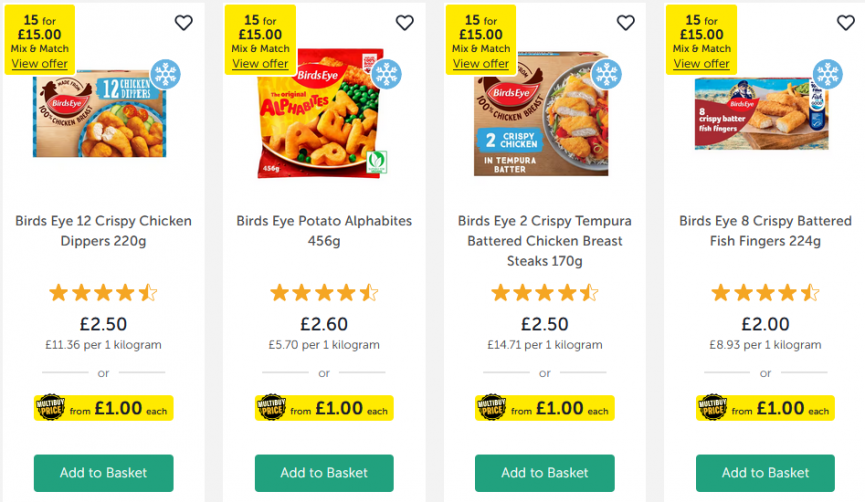Viewport: 865px width, 502px height.
Task: Click the heart icon on Battered Fish Fingers
Action: [x=846, y=23]
